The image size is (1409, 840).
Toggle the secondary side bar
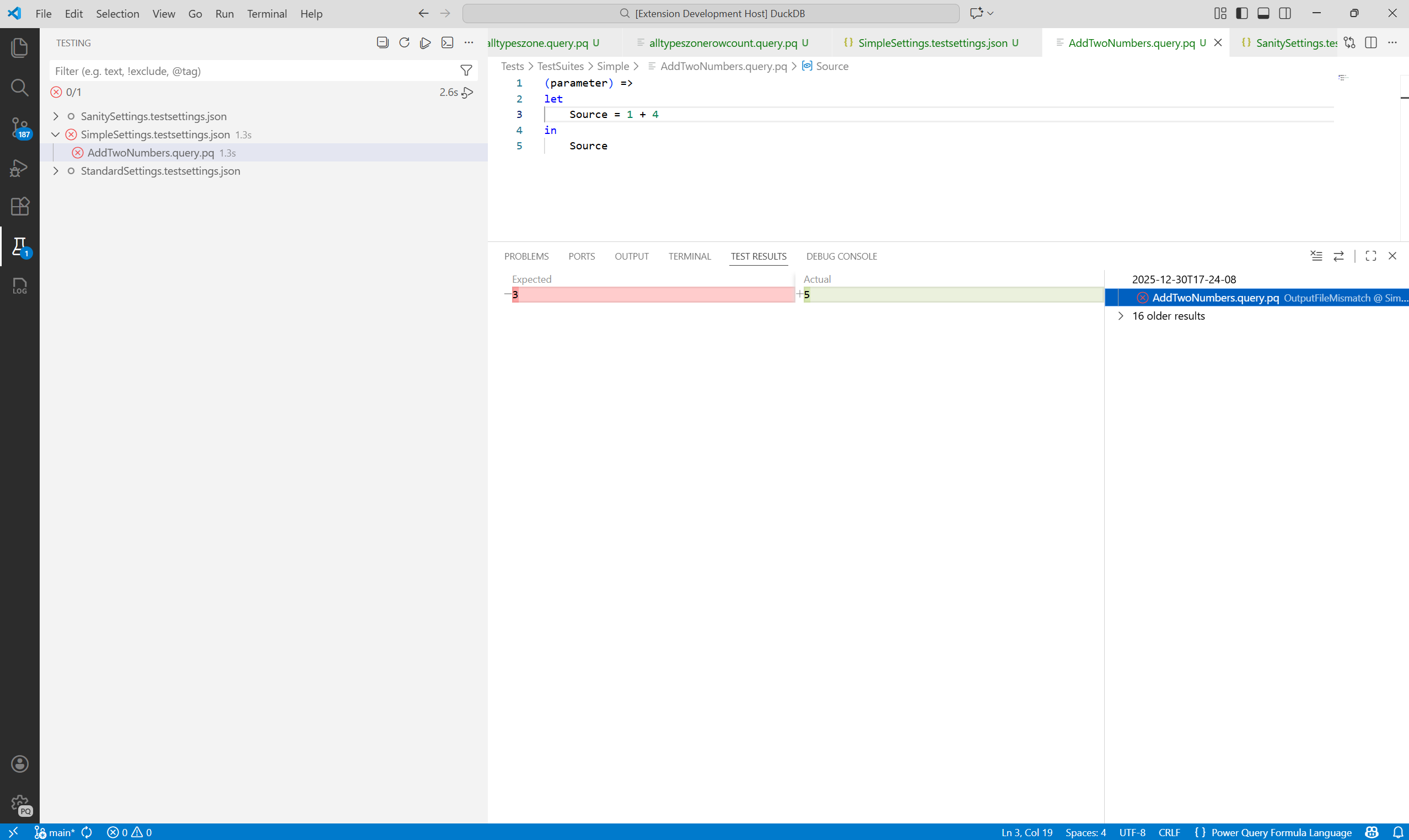point(1285,13)
